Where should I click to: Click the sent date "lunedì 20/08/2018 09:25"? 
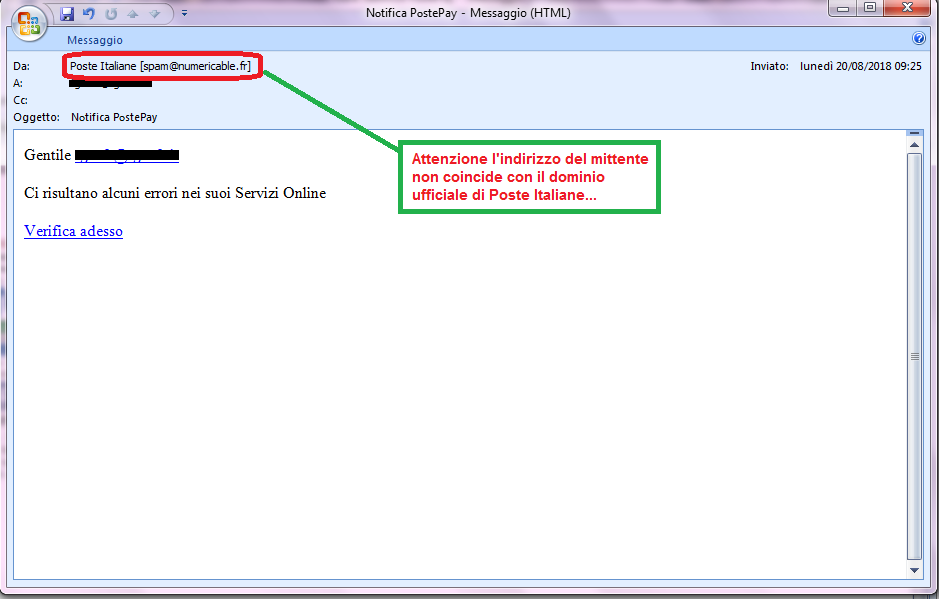861,66
